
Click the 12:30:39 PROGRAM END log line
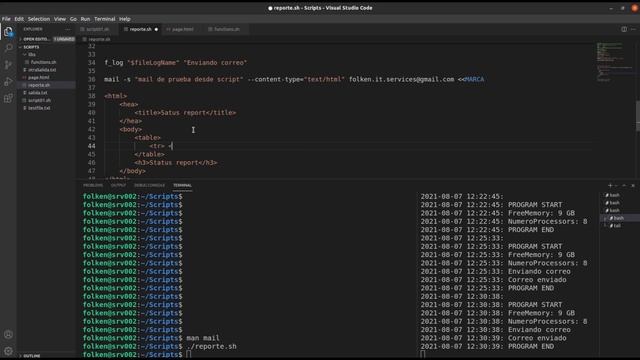(x=487, y=346)
